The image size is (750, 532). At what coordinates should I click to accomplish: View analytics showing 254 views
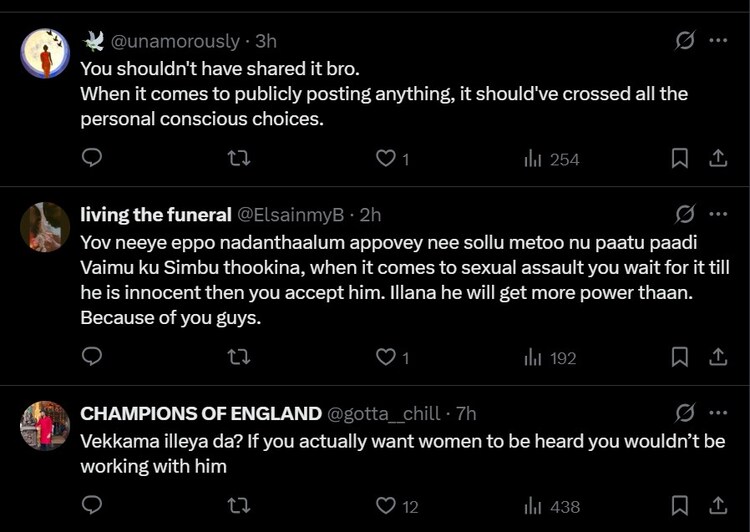552,158
